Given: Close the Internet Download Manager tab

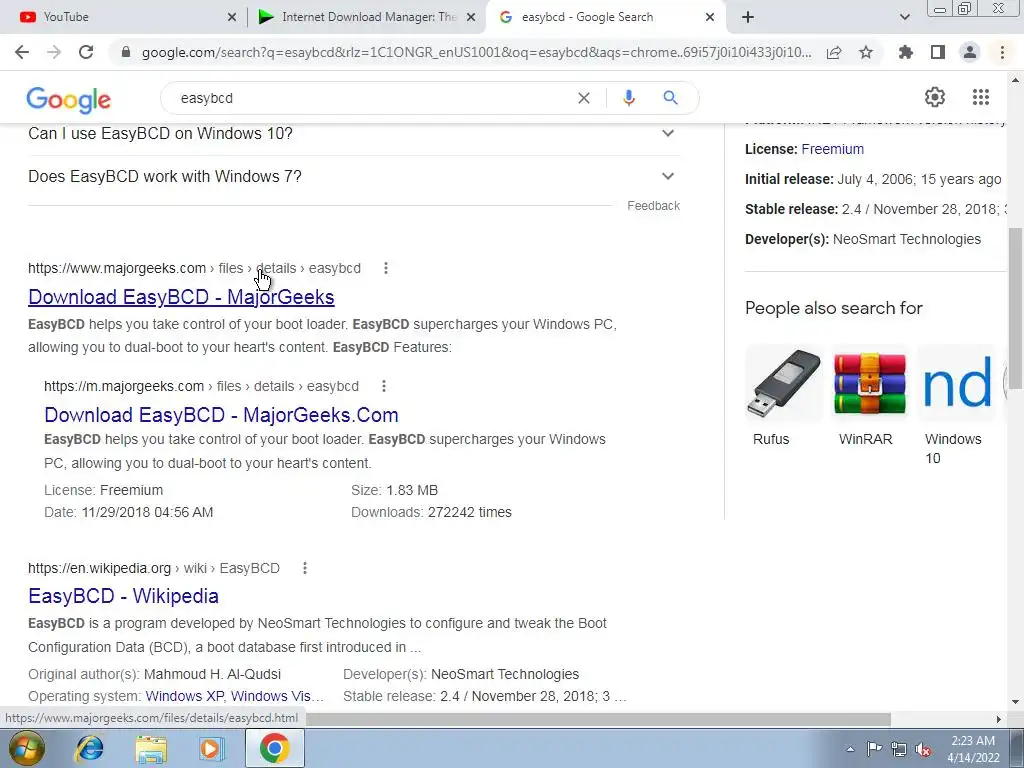Looking at the screenshot, I should click(471, 17).
